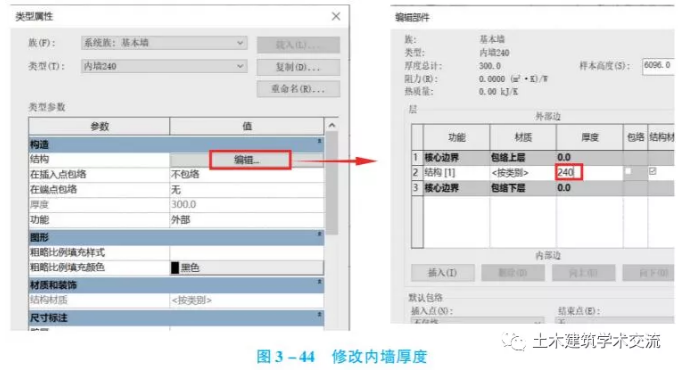Click the 粗略比例填充颜色 black swatch

click(x=175, y=267)
